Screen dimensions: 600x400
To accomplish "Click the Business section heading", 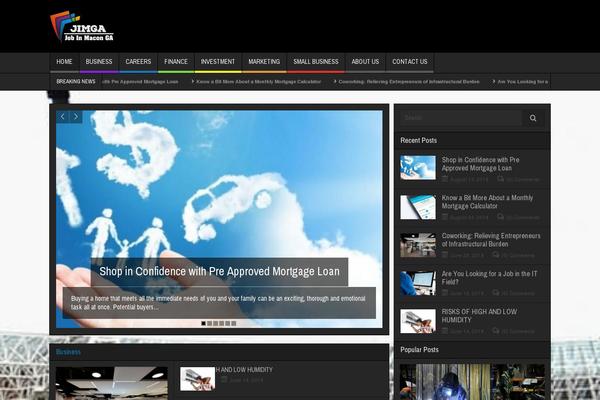I will [68, 352].
